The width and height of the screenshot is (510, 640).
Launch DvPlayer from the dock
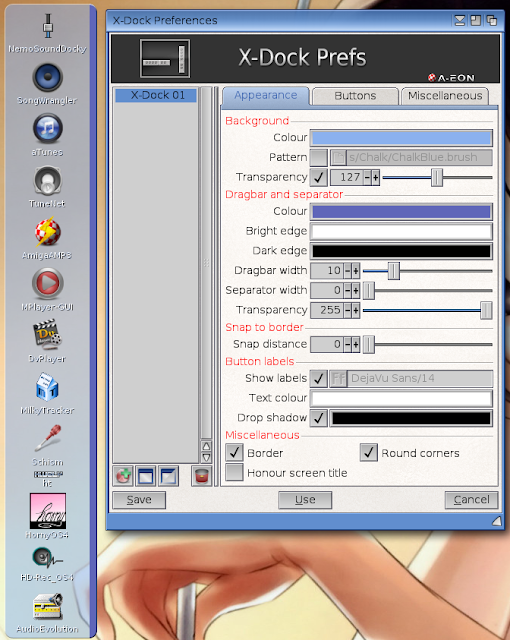pos(48,335)
